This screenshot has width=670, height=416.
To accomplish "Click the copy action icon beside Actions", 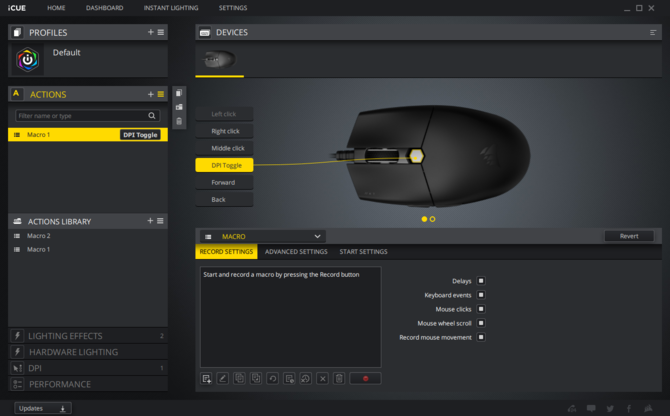I will coord(179,93).
